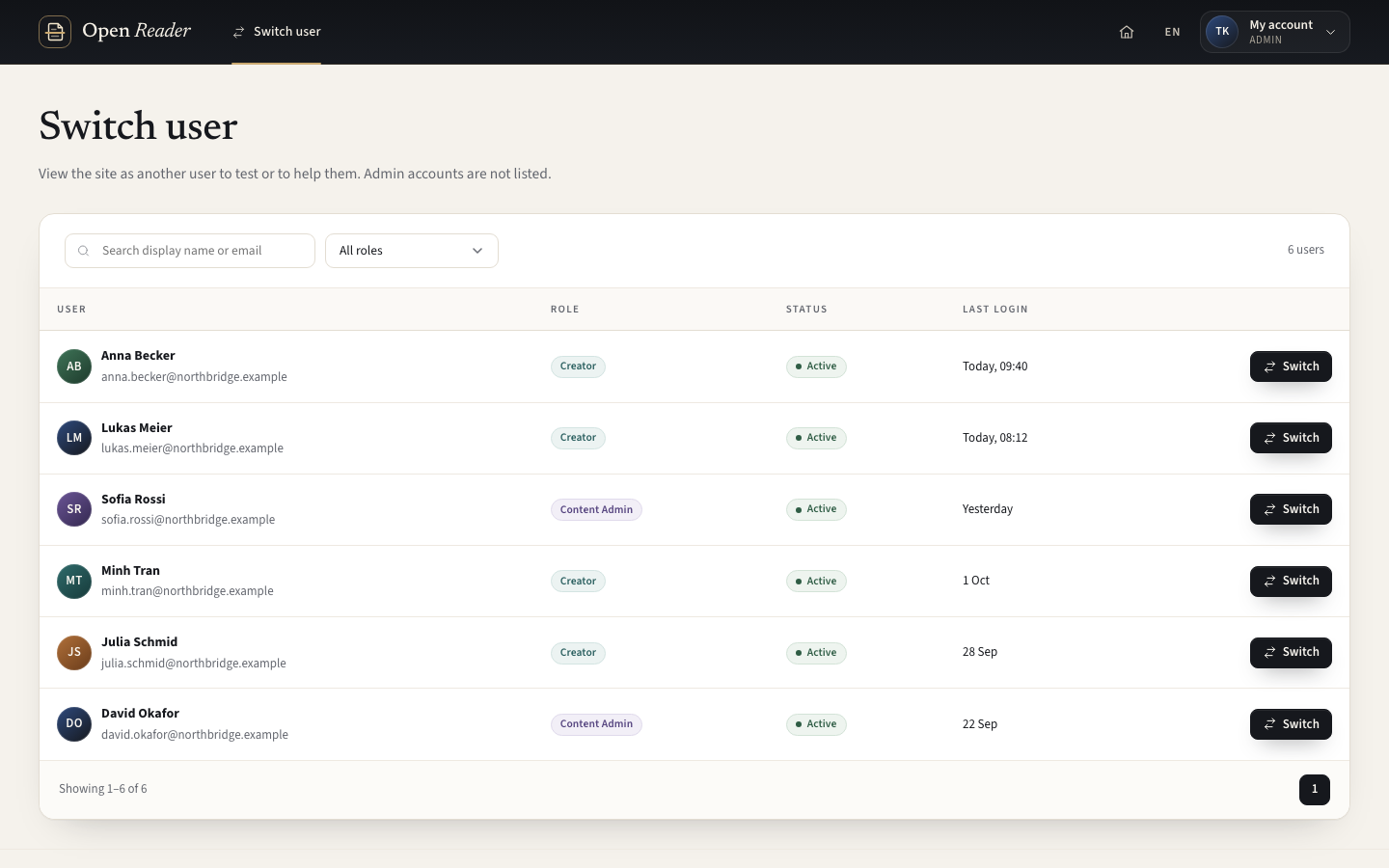Select email minh.tran@northbridge.example
The height and width of the screenshot is (868, 1389).
tap(187, 591)
